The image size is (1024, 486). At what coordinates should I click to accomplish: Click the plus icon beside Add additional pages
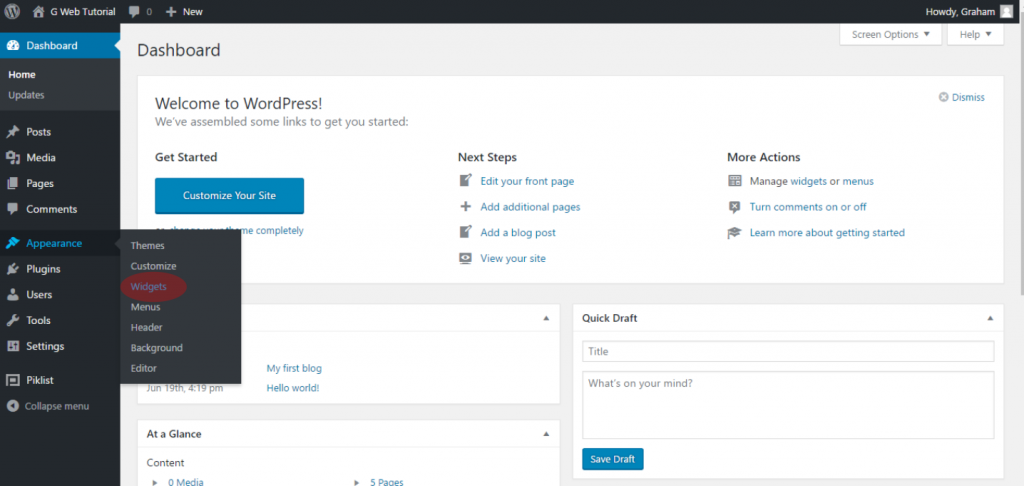point(466,206)
